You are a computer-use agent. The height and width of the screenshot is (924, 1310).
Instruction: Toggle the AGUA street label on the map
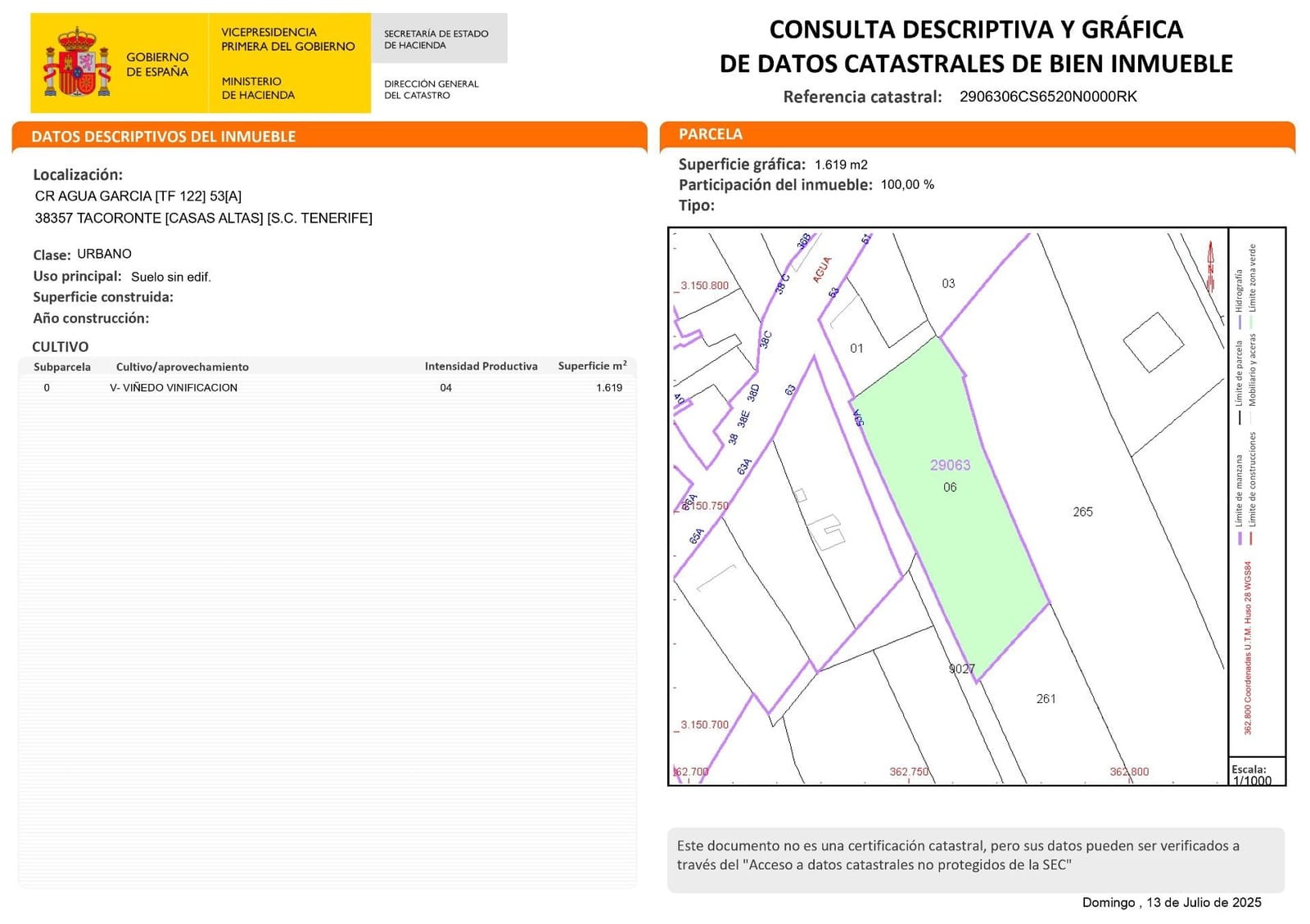pyautogui.click(x=821, y=270)
